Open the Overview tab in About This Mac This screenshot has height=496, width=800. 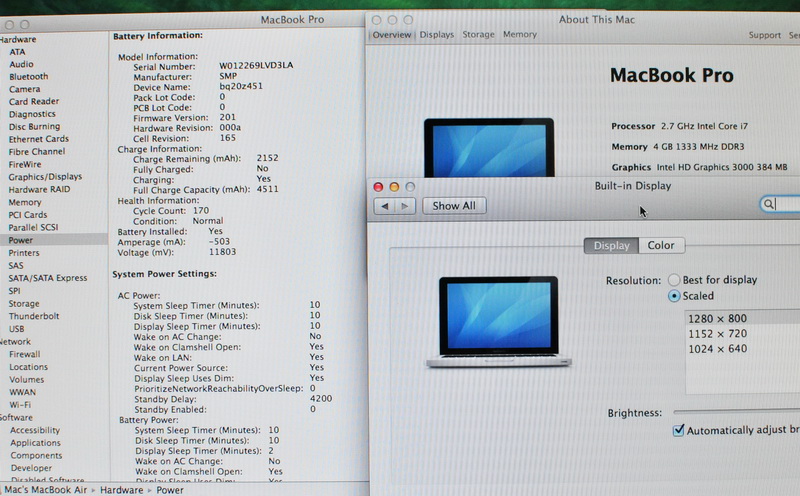pos(391,35)
